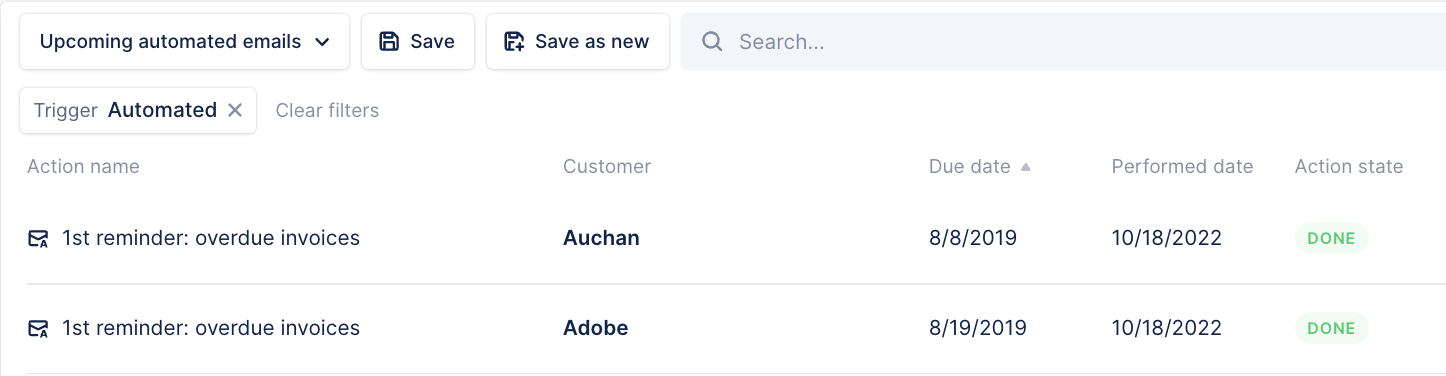This screenshot has height=376, width=1446.
Task: Sort by the Customer column header
Action: pos(607,166)
